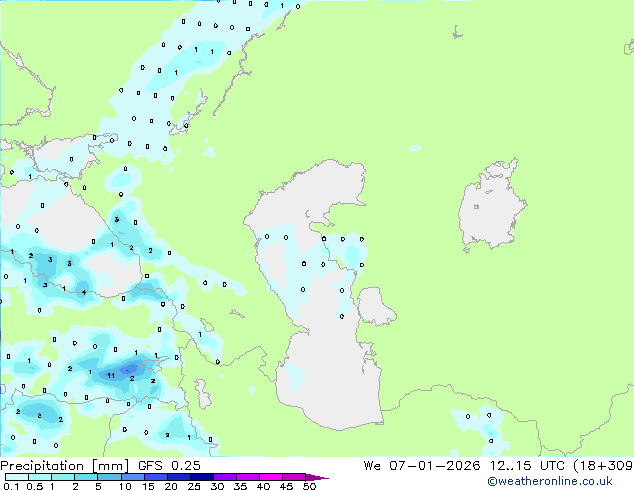The width and height of the screenshot is (634, 490).
Task: Click the '45' legend scale label
Action: click(x=286, y=486)
